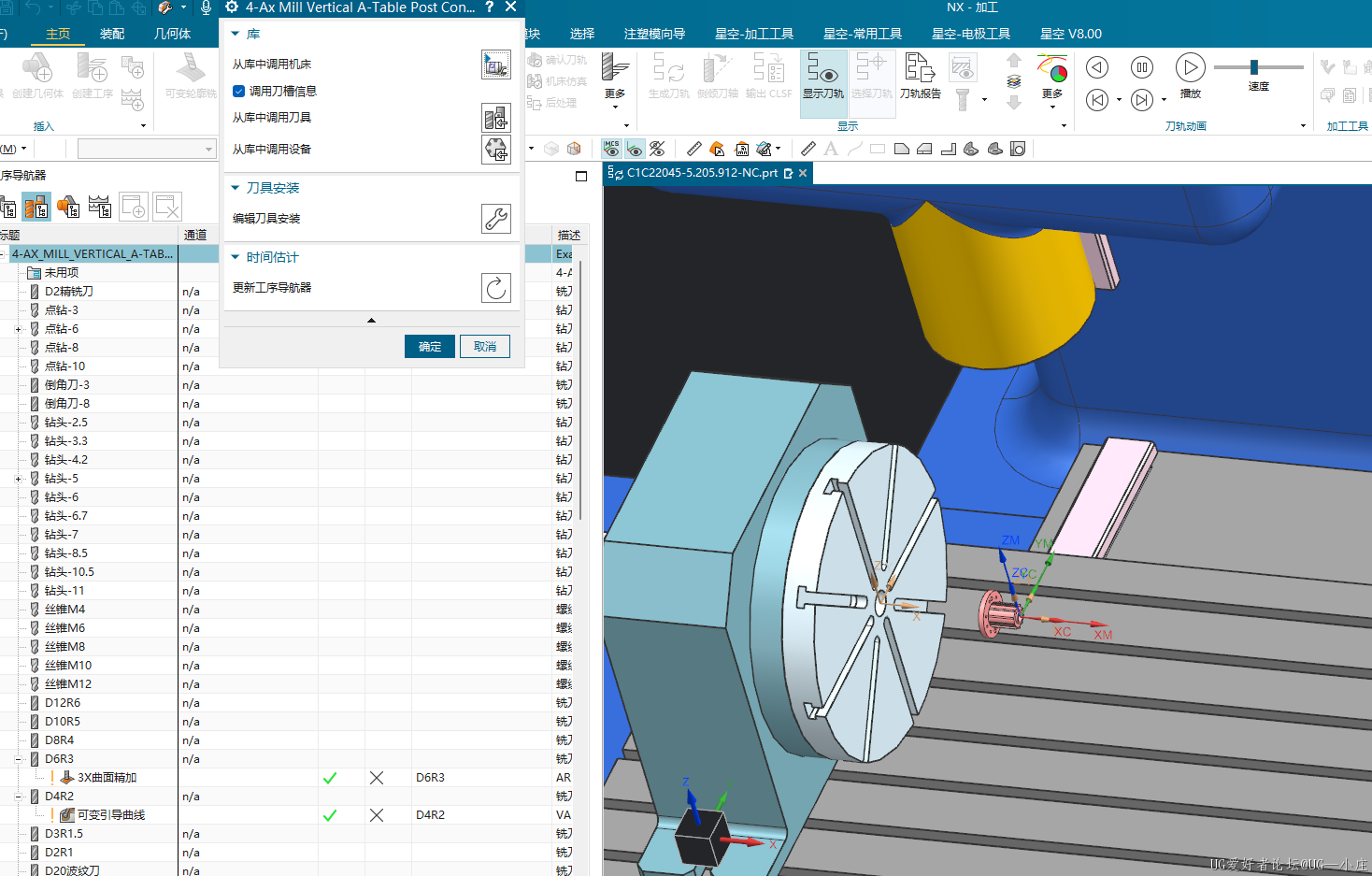Select the geometry view navigator icon
The width and height of the screenshot is (1372, 876).
[x=68, y=207]
